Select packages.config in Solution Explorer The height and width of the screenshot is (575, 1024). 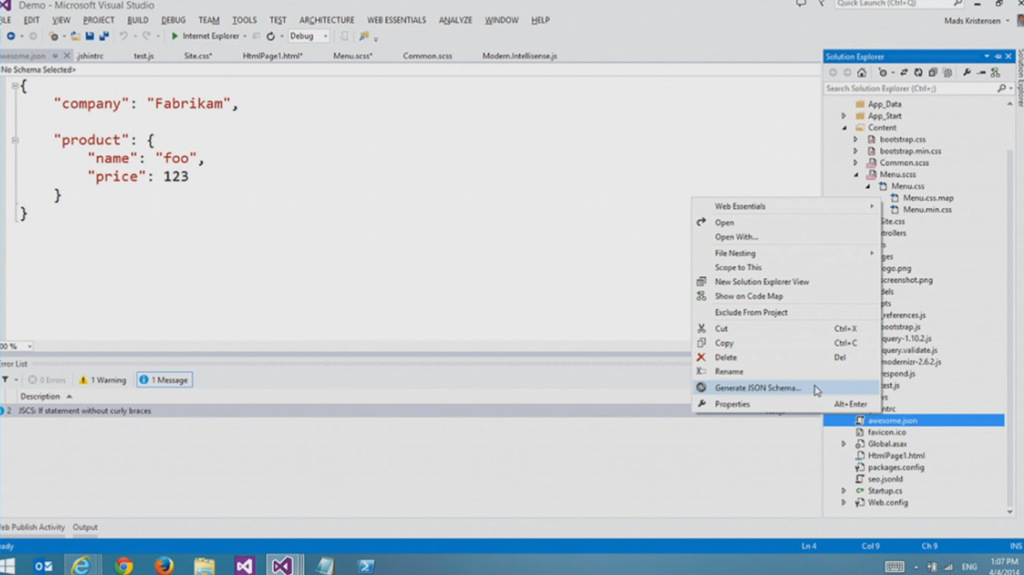pyautogui.click(x=895, y=467)
